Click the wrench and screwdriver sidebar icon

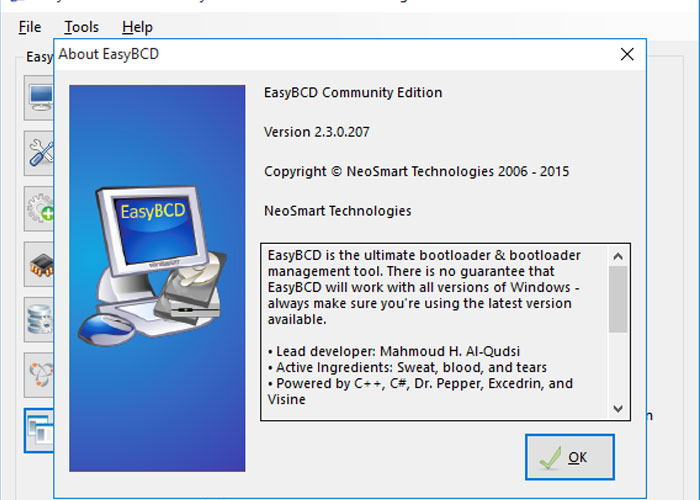(39, 153)
